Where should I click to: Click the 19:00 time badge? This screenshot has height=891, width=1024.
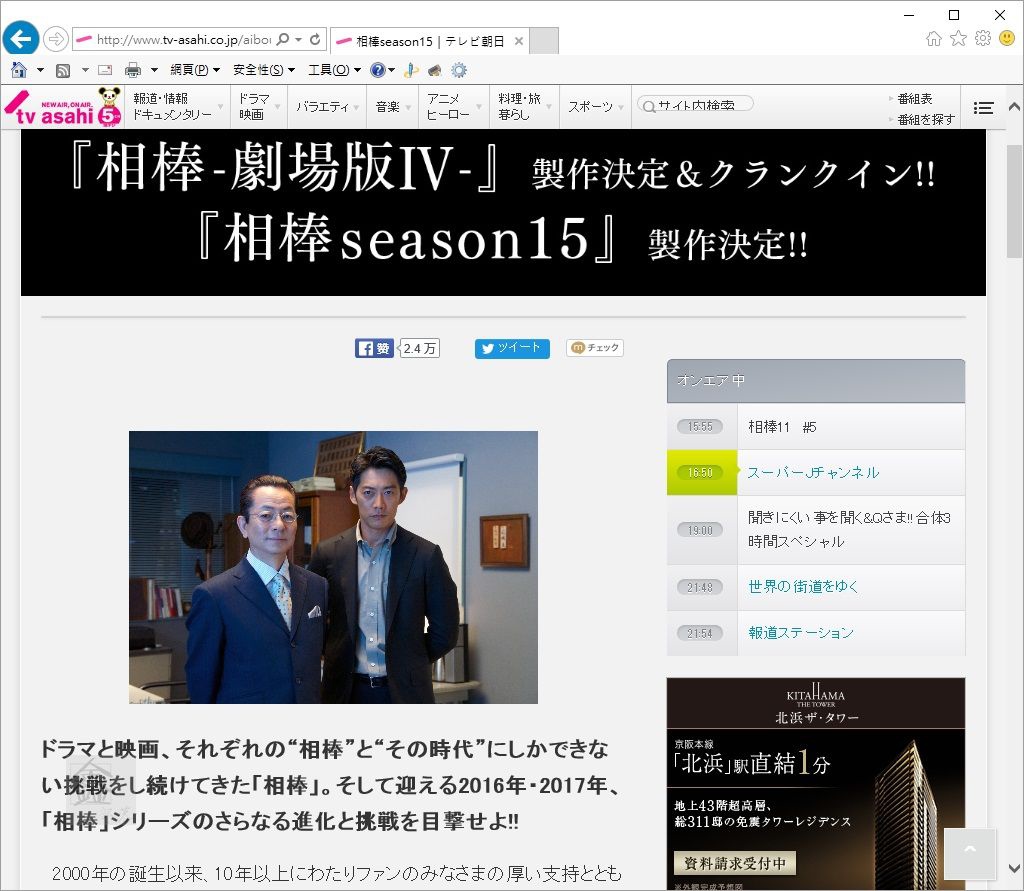point(699,530)
